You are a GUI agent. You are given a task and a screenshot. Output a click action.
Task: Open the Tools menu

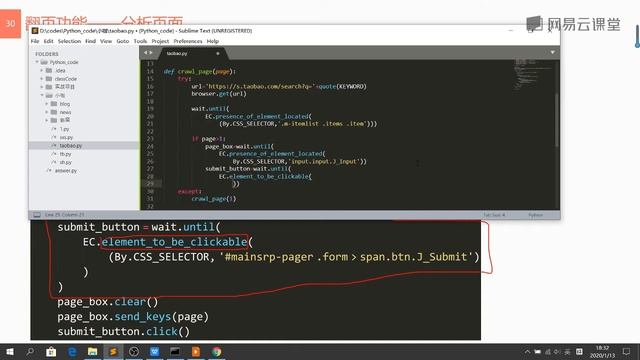click(x=140, y=41)
